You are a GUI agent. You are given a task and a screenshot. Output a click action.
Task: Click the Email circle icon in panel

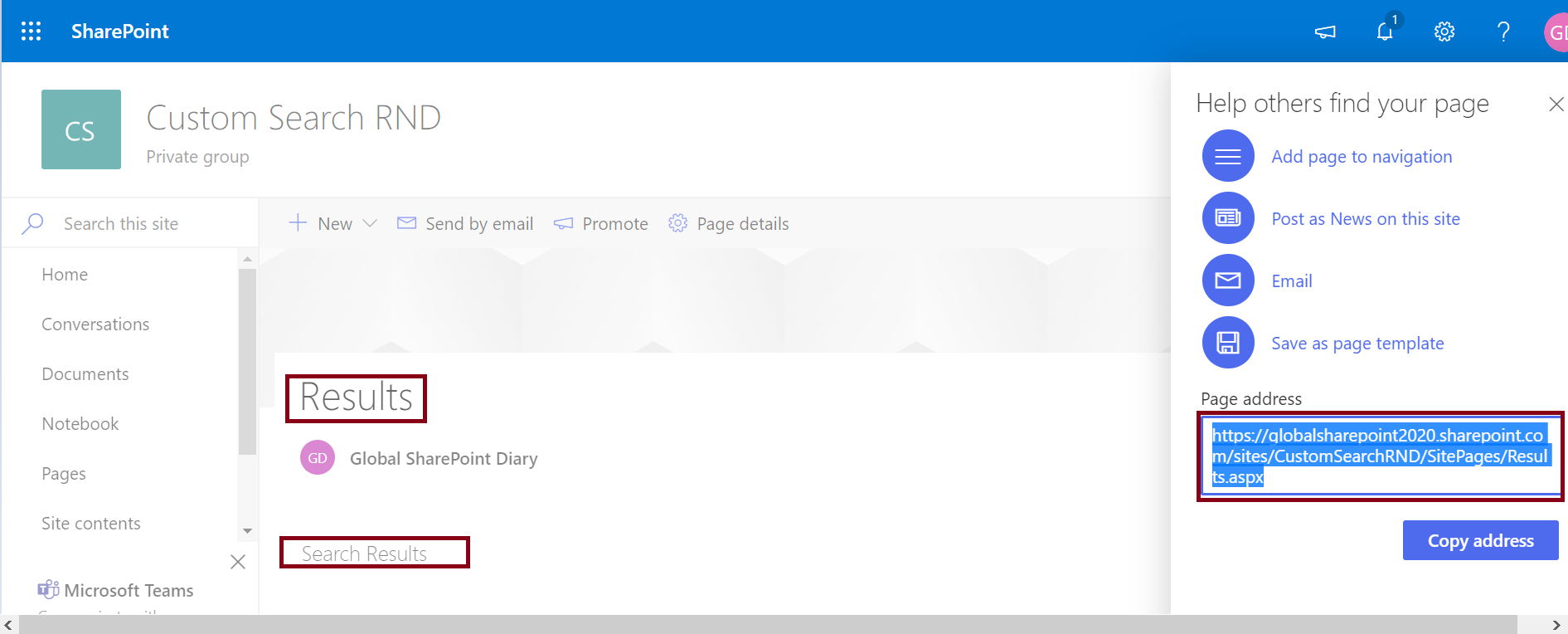pyautogui.click(x=1228, y=280)
